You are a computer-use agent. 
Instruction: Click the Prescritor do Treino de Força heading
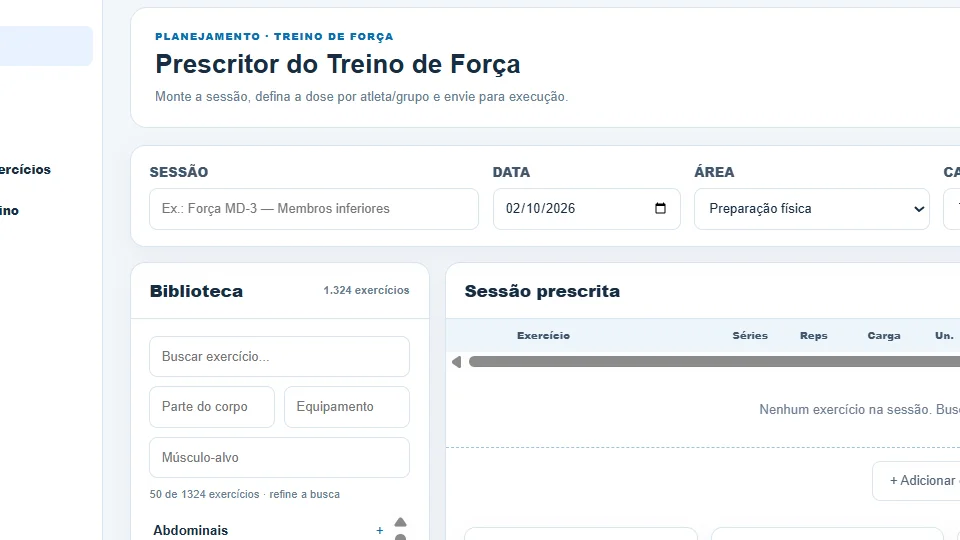(x=337, y=64)
